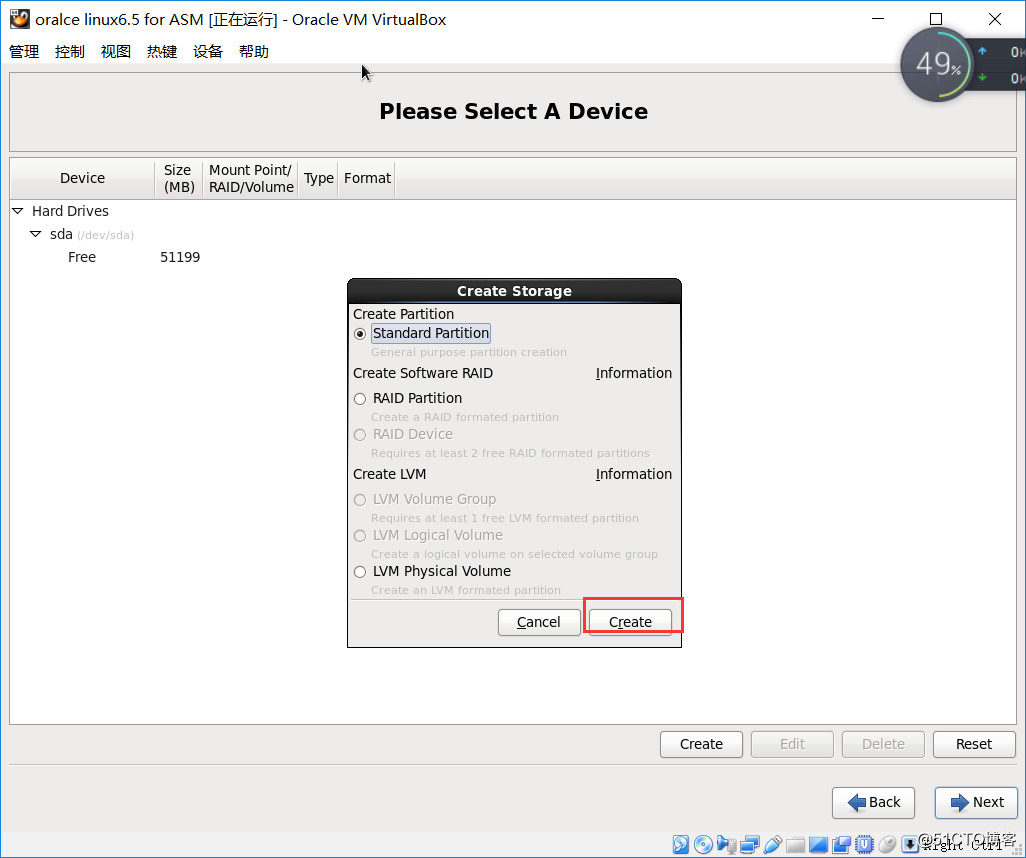Open the 控制 menu
Screen dimensions: 1026x858
point(70,52)
